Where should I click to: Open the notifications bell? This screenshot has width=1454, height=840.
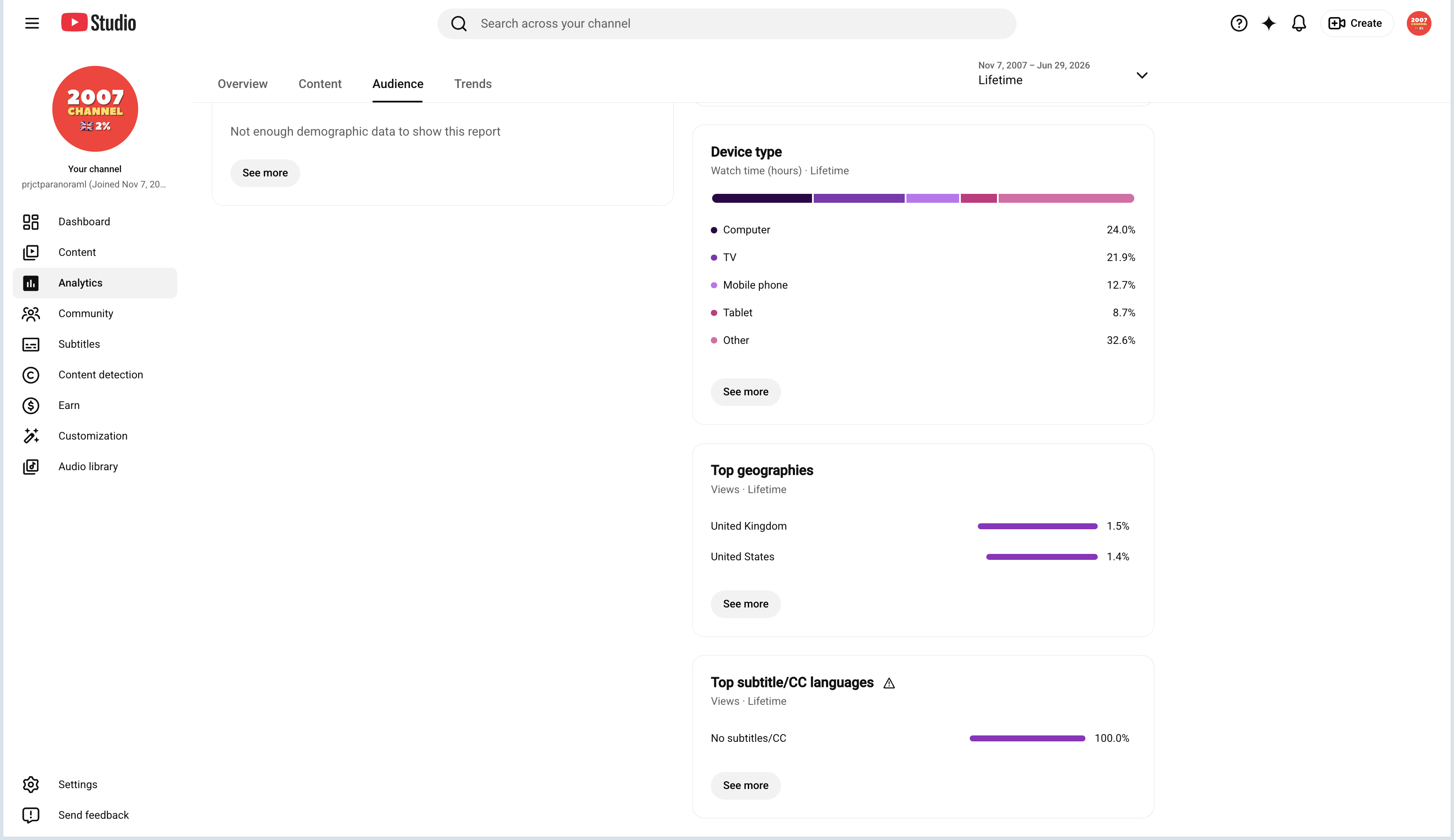1298,23
